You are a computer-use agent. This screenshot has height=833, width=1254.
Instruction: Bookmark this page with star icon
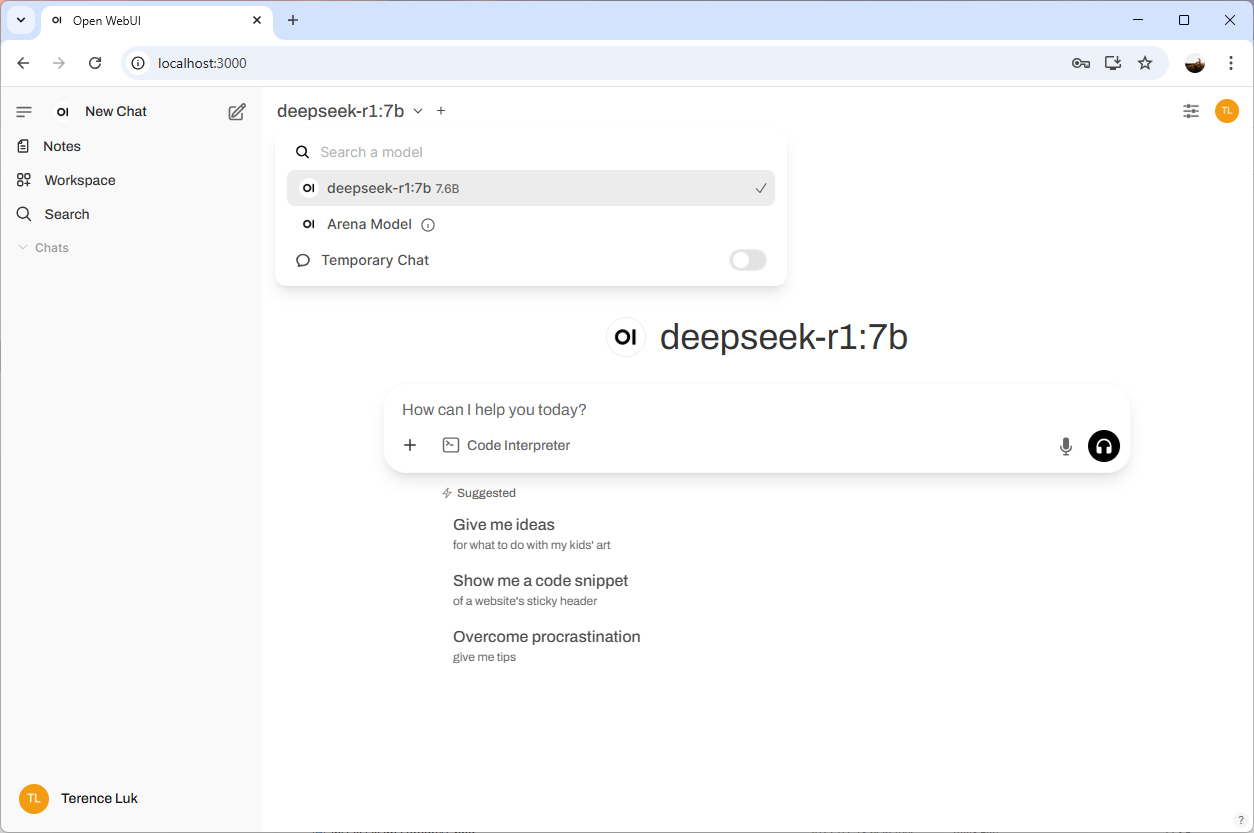1145,63
